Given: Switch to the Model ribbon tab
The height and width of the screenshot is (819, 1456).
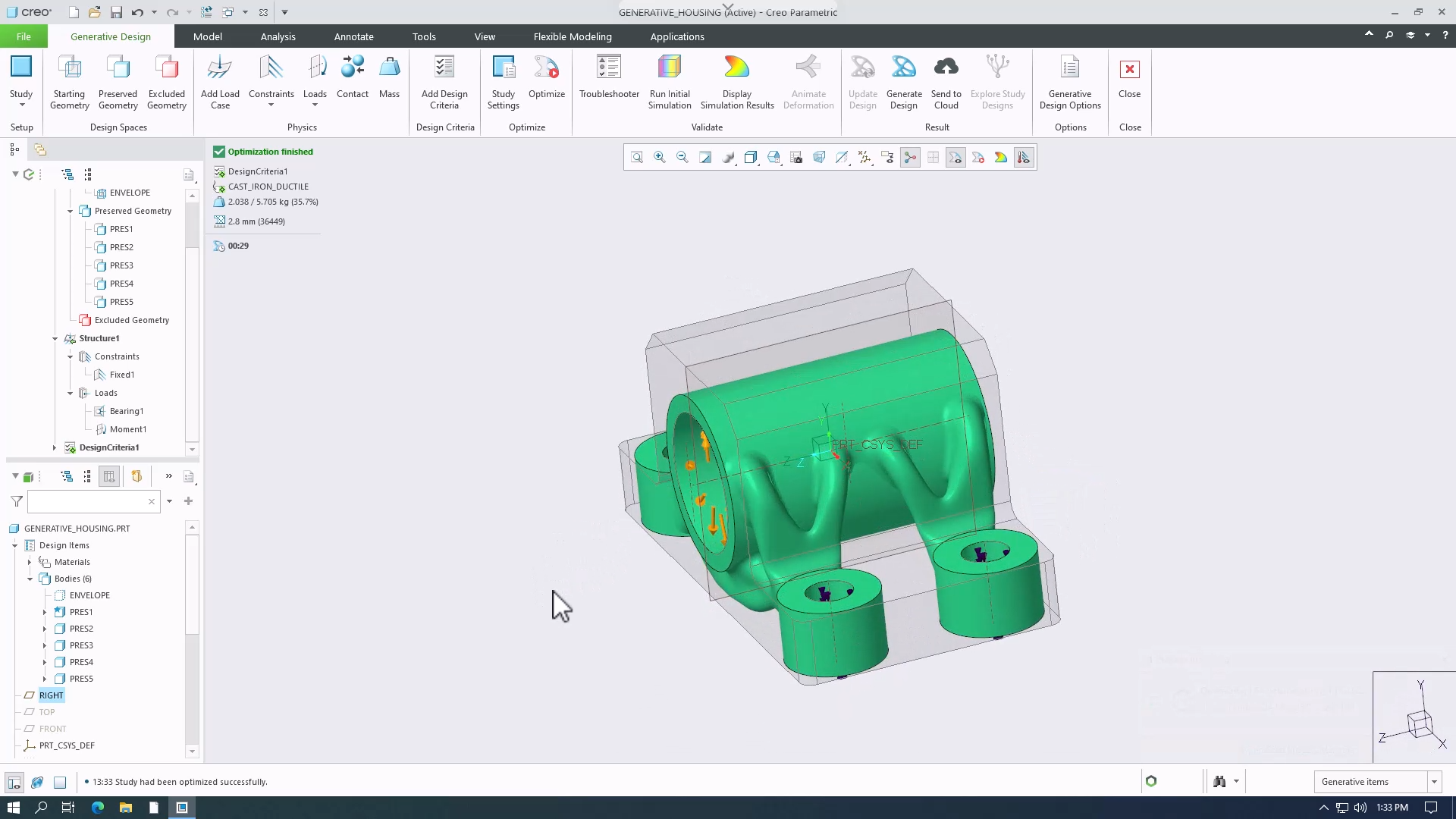Looking at the screenshot, I should 207,36.
